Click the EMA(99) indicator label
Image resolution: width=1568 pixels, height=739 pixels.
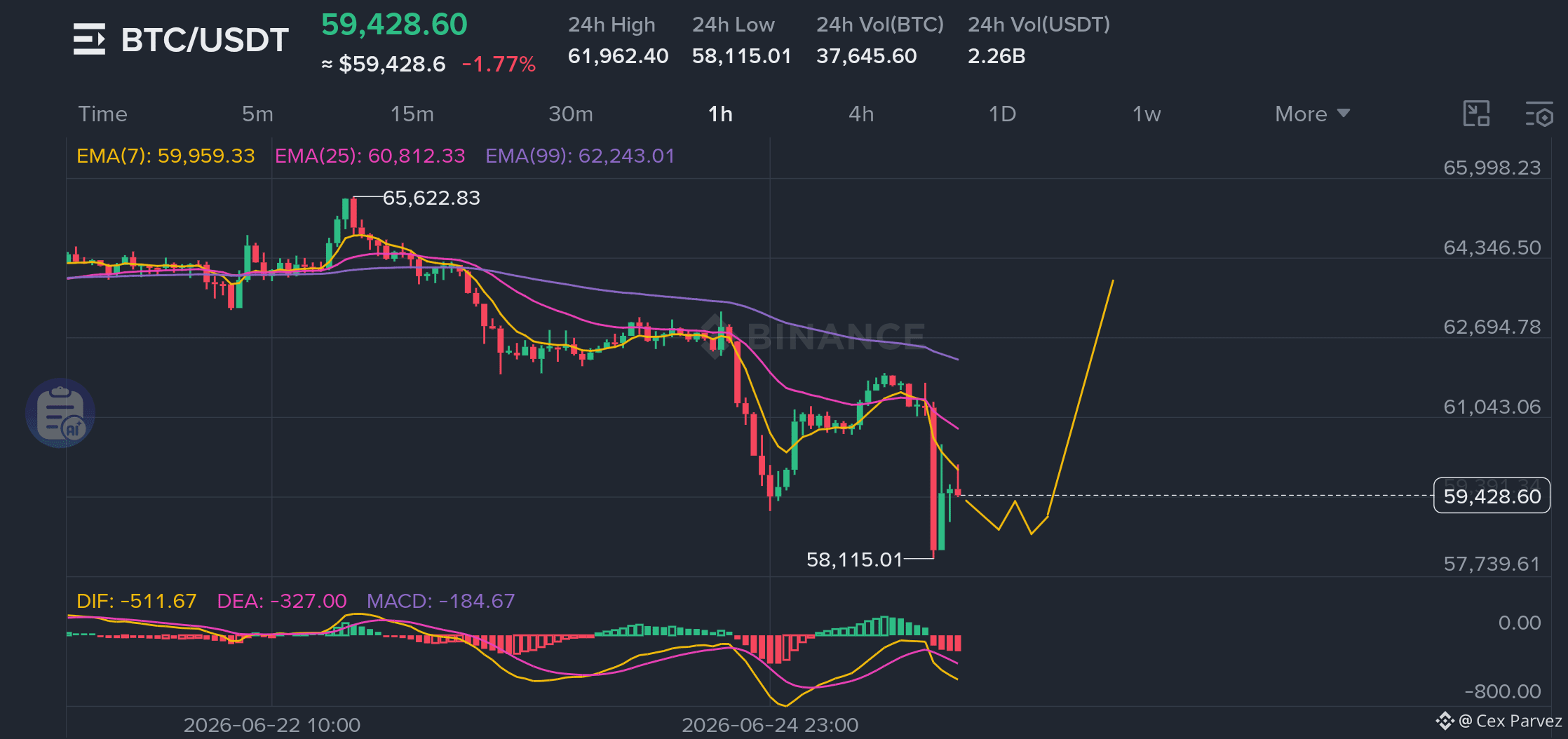click(580, 156)
